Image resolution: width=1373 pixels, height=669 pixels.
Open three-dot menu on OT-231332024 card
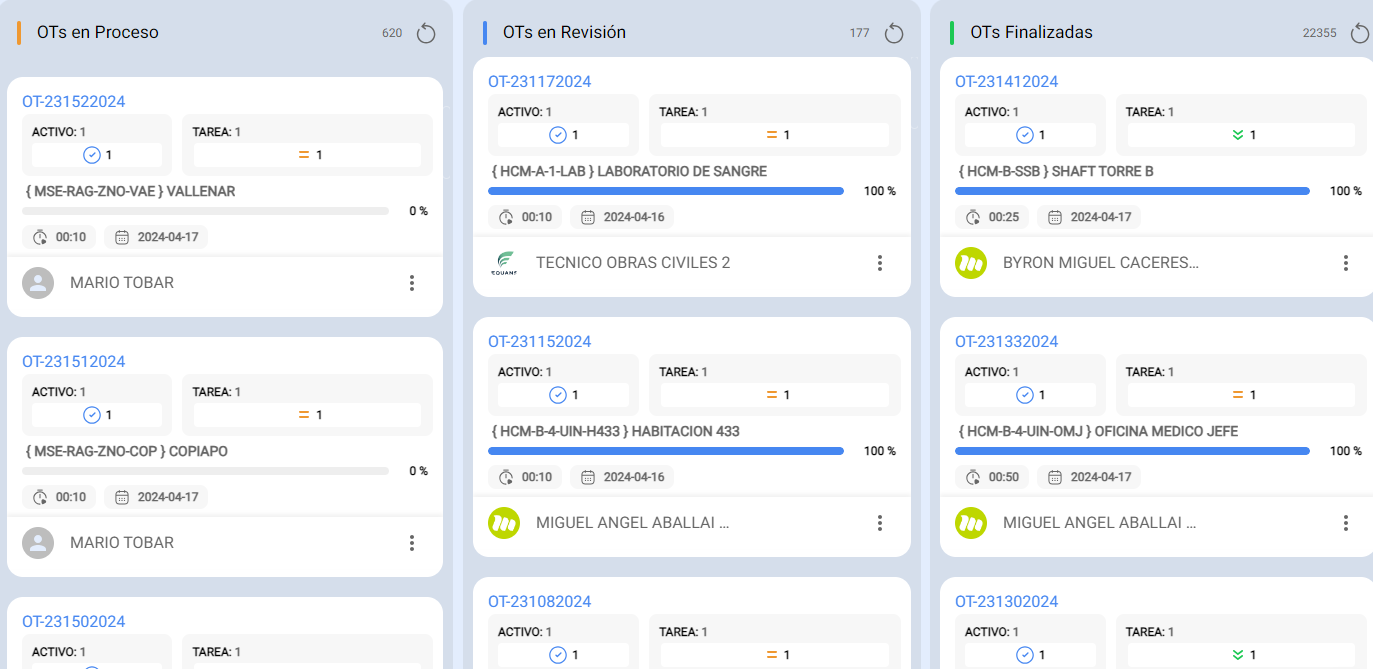point(1346,523)
